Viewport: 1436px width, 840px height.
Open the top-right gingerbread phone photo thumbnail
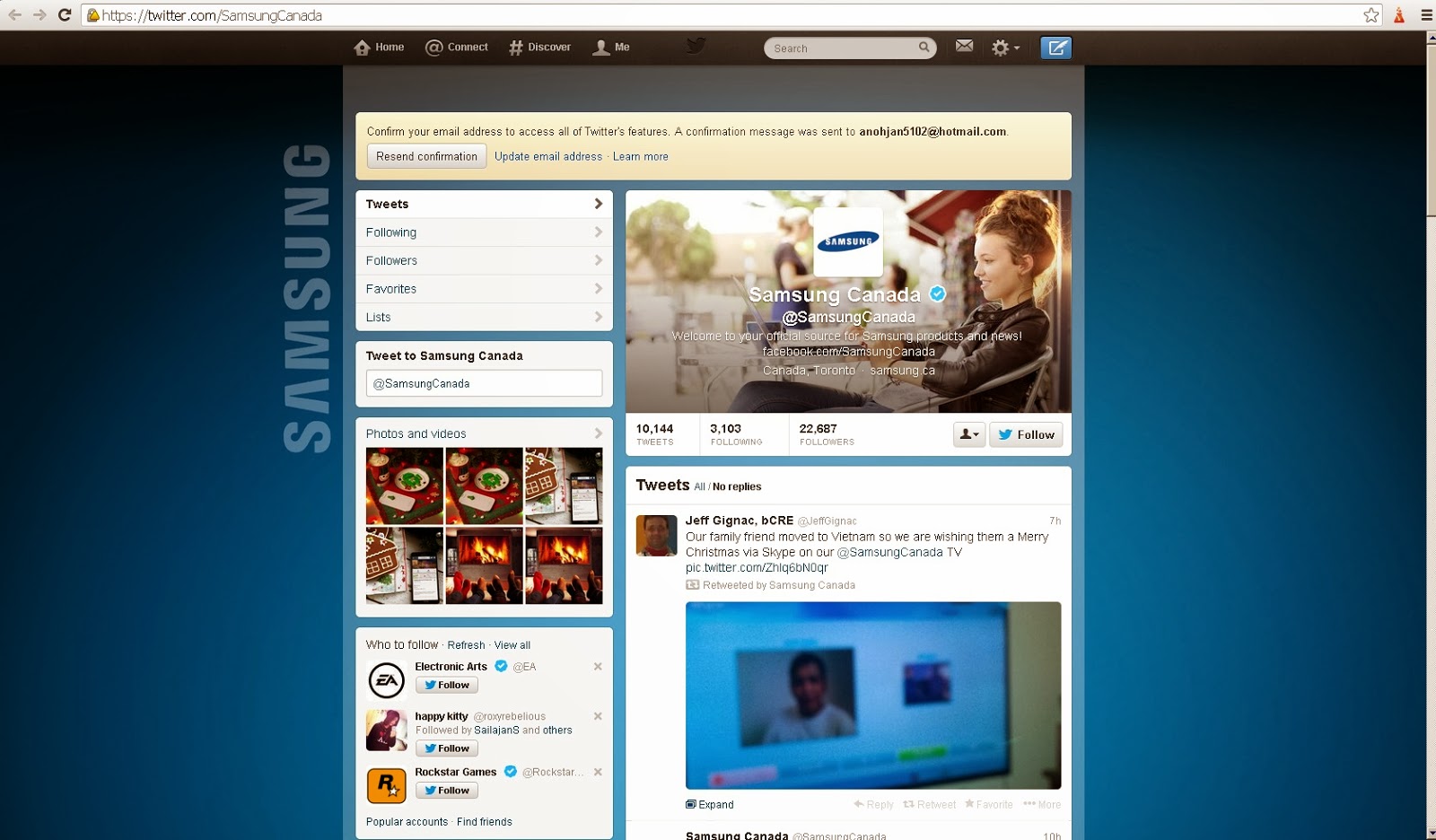[x=564, y=486]
